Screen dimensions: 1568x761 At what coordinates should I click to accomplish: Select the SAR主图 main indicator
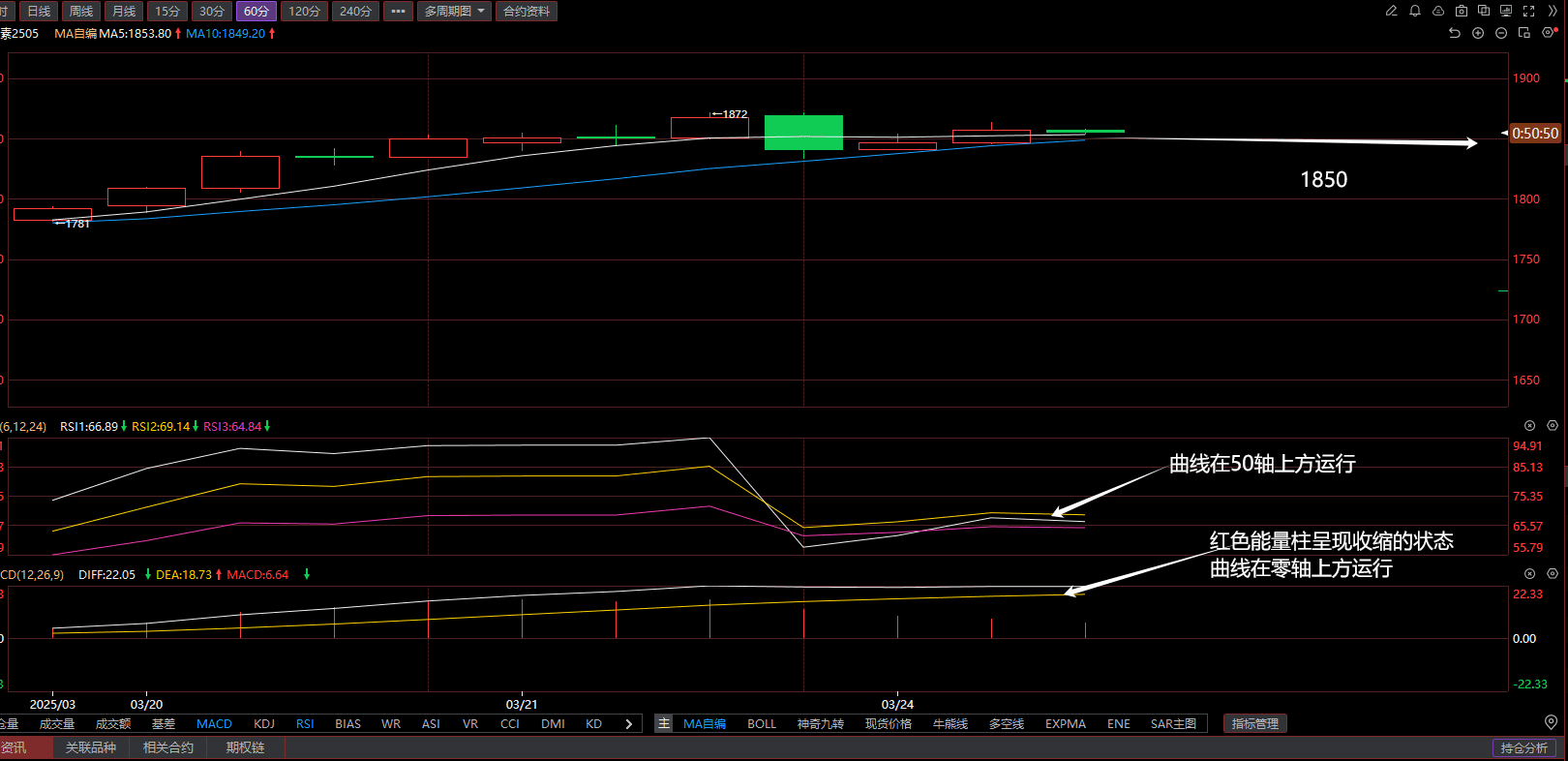pos(1173,723)
